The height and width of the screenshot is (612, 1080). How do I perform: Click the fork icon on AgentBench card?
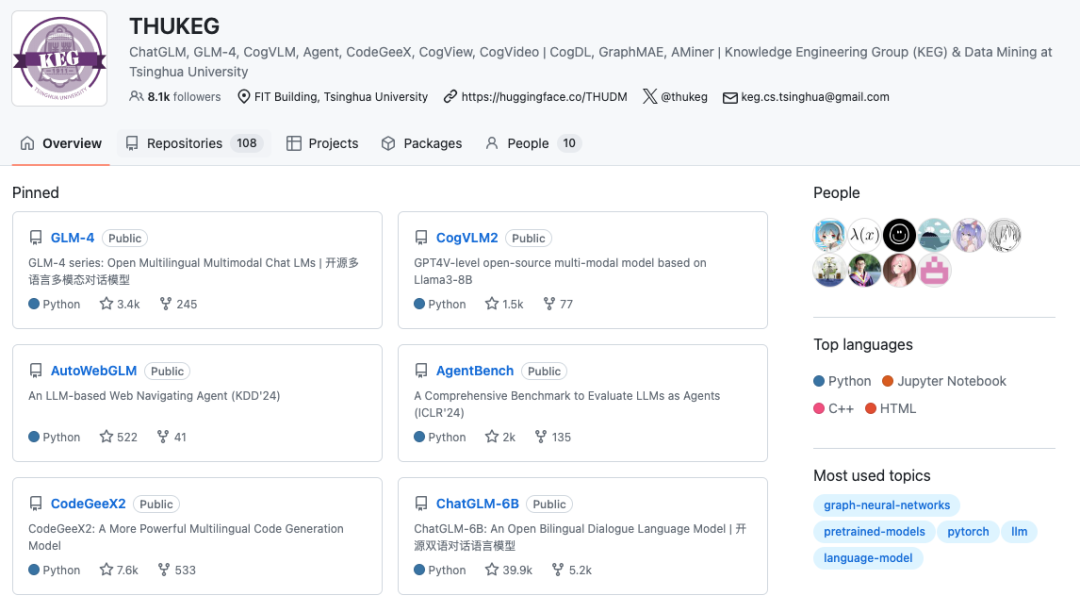(541, 436)
